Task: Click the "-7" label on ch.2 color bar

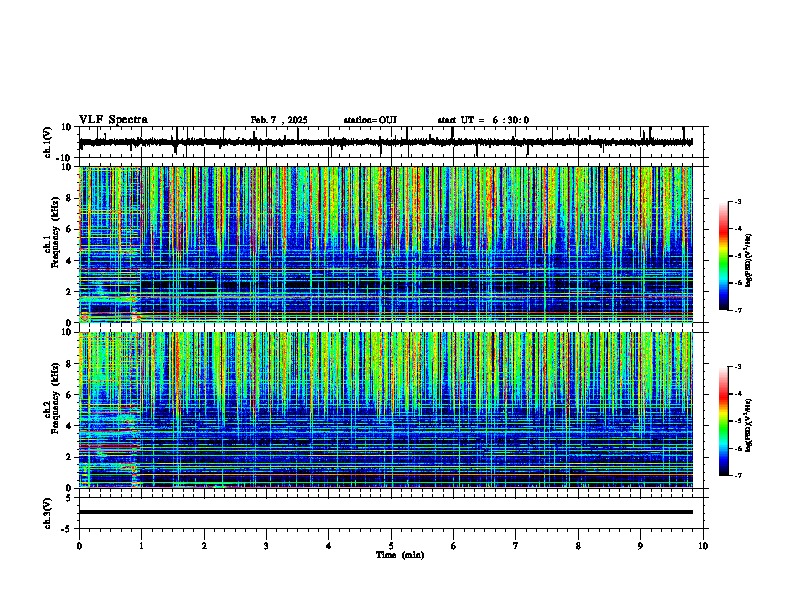Action: [737, 476]
